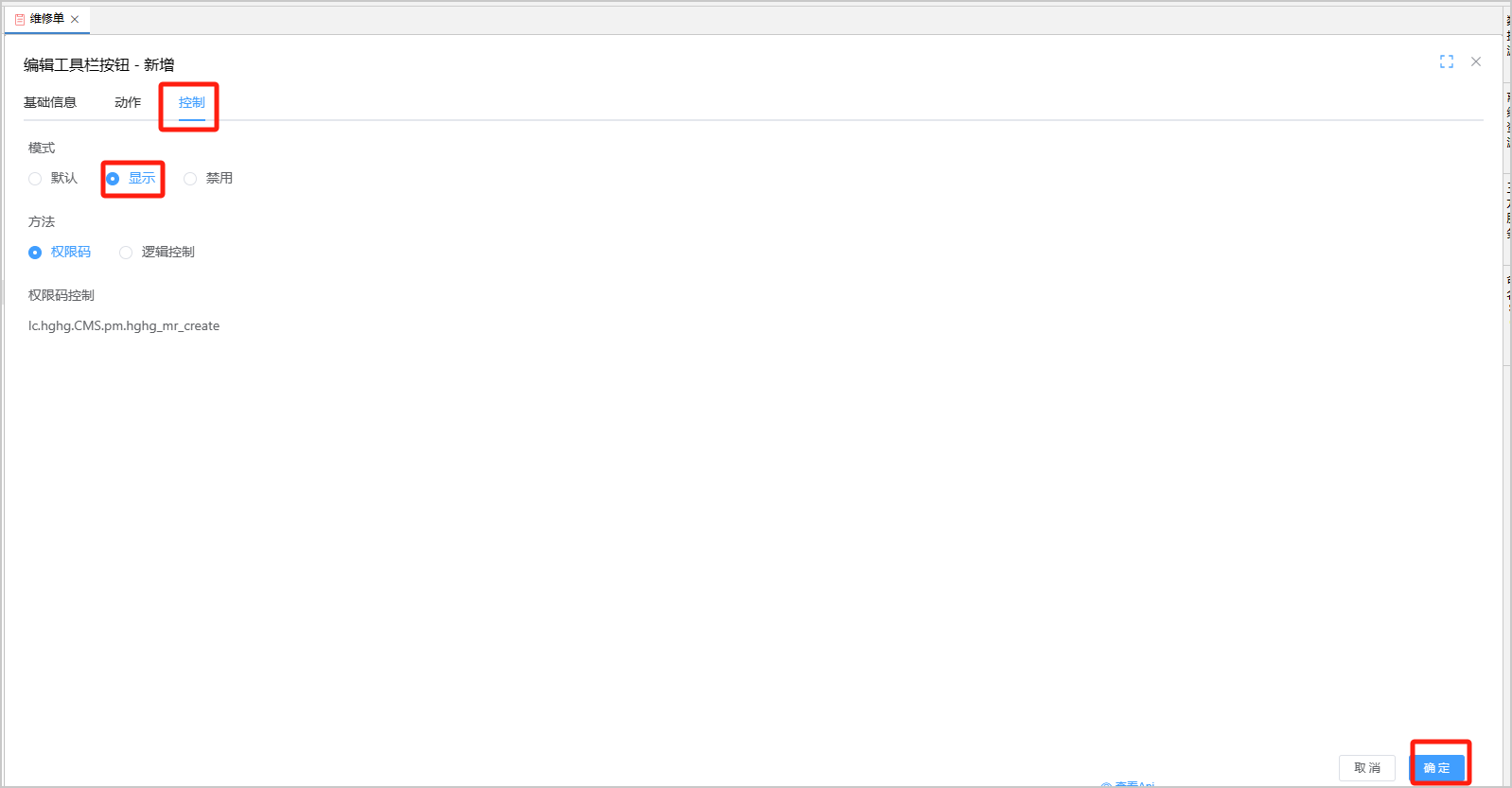Pick the 权限码 method radio button
The image size is (1512, 788).
coord(35,253)
